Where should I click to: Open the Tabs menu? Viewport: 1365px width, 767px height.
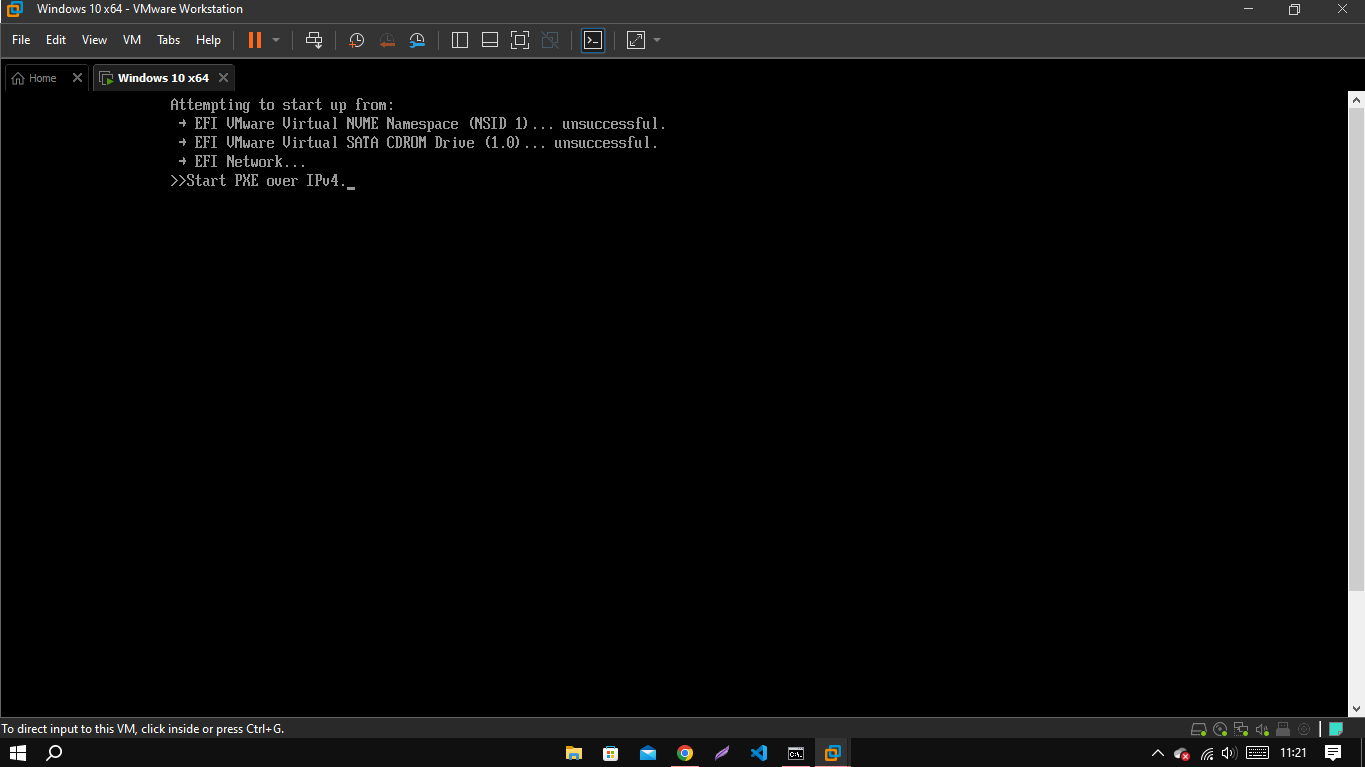(x=169, y=40)
